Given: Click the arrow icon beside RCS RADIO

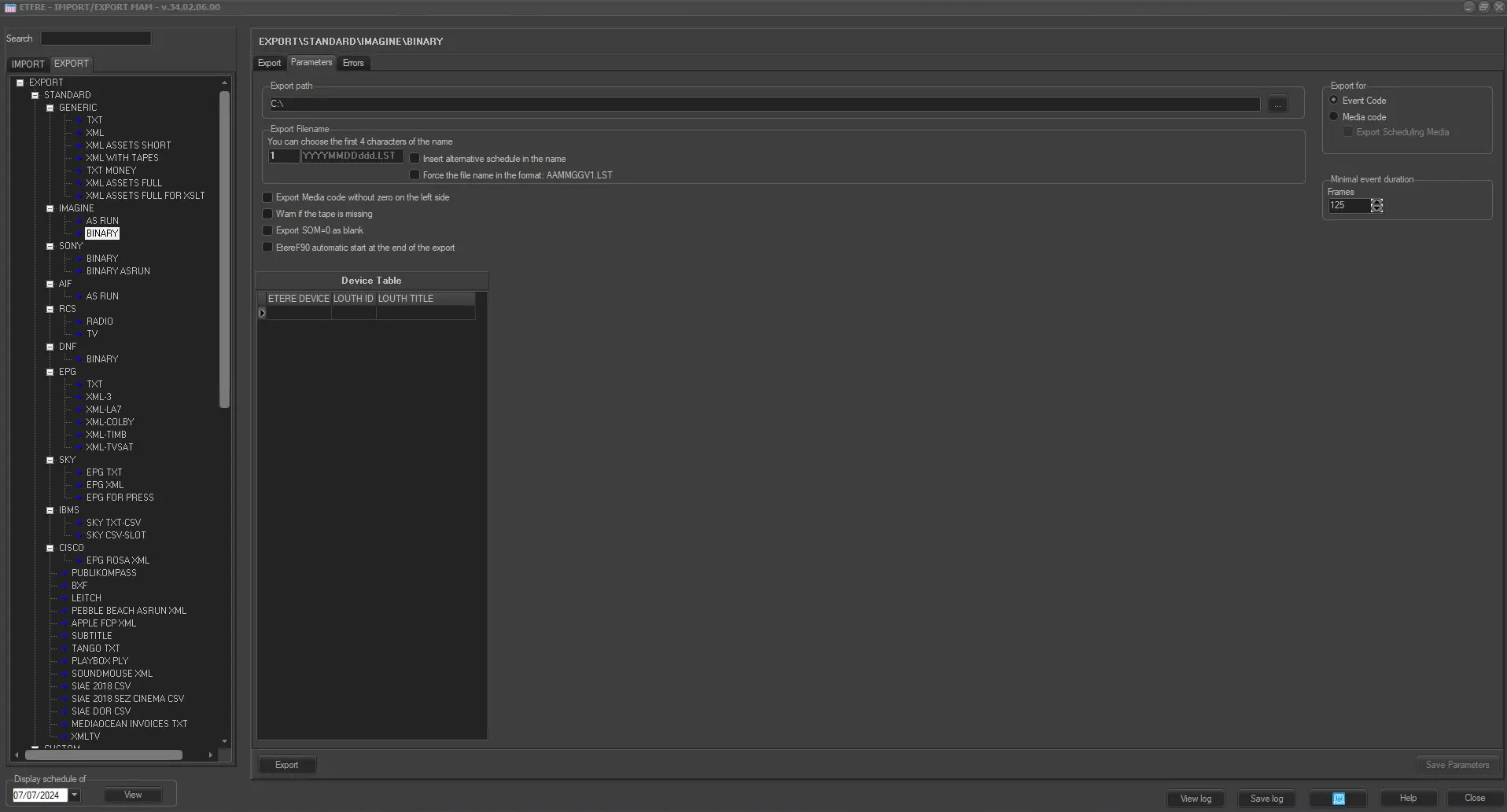Looking at the screenshot, I should [x=79, y=321].
